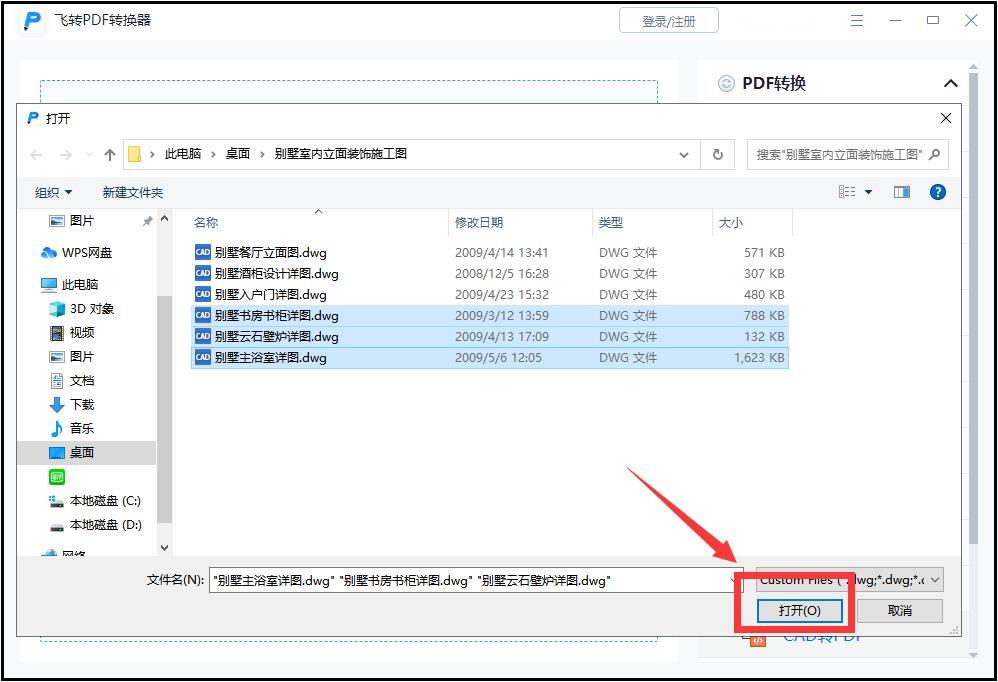Screen dimensions: 998x682
Task: Click 登录/注册 to sign in
Action: click(668, 19)
